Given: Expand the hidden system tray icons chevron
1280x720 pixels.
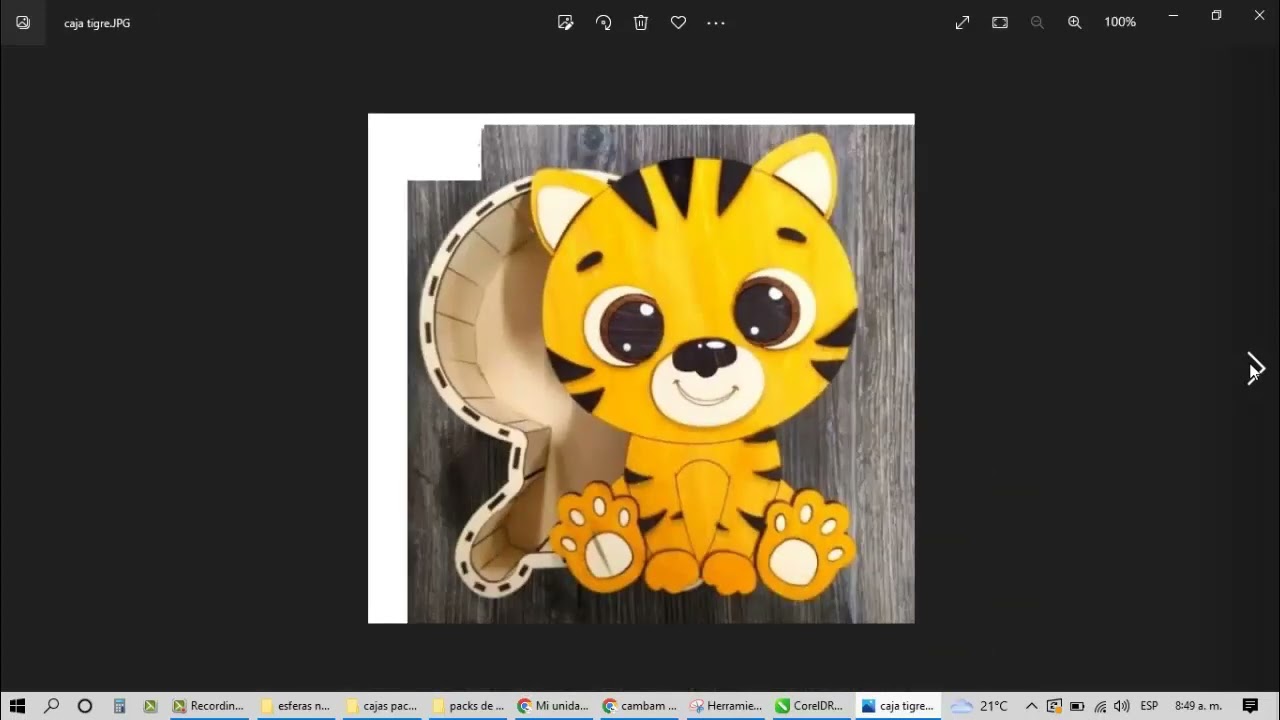Looking at the screenshot, I should (1031, 706).
